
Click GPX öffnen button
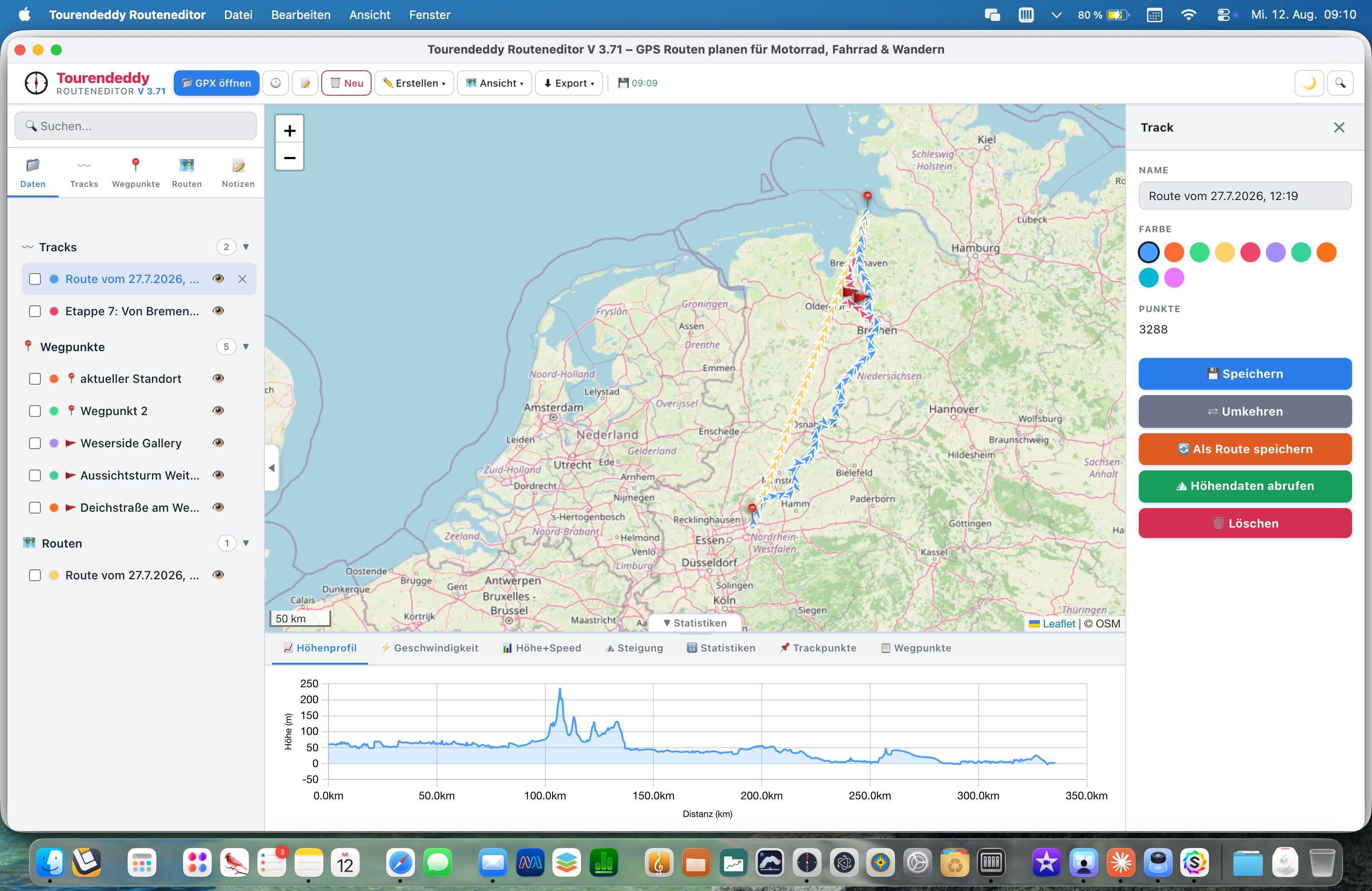click(x=216, y=83)
